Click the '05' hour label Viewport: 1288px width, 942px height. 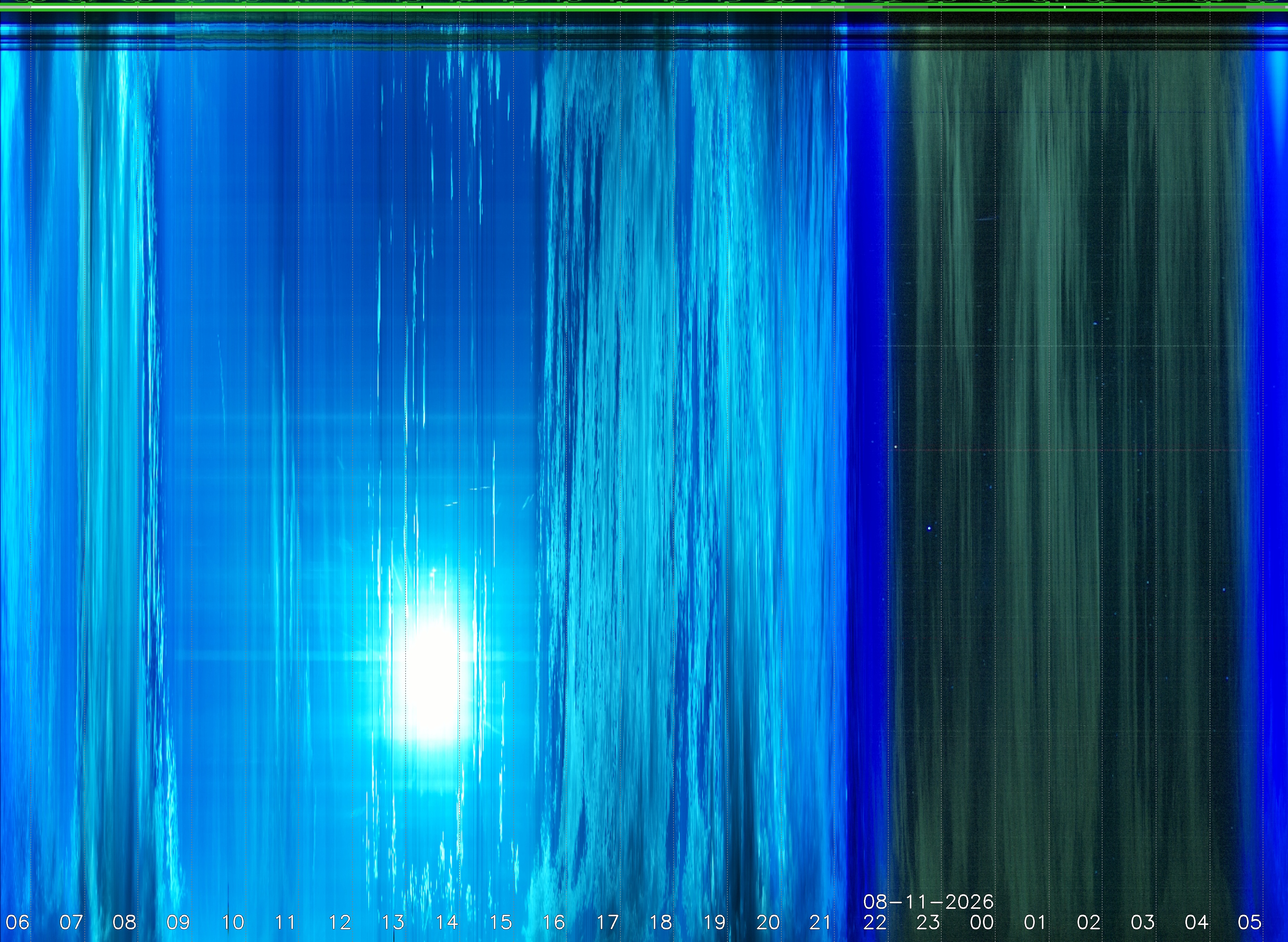click(1249, 922)
